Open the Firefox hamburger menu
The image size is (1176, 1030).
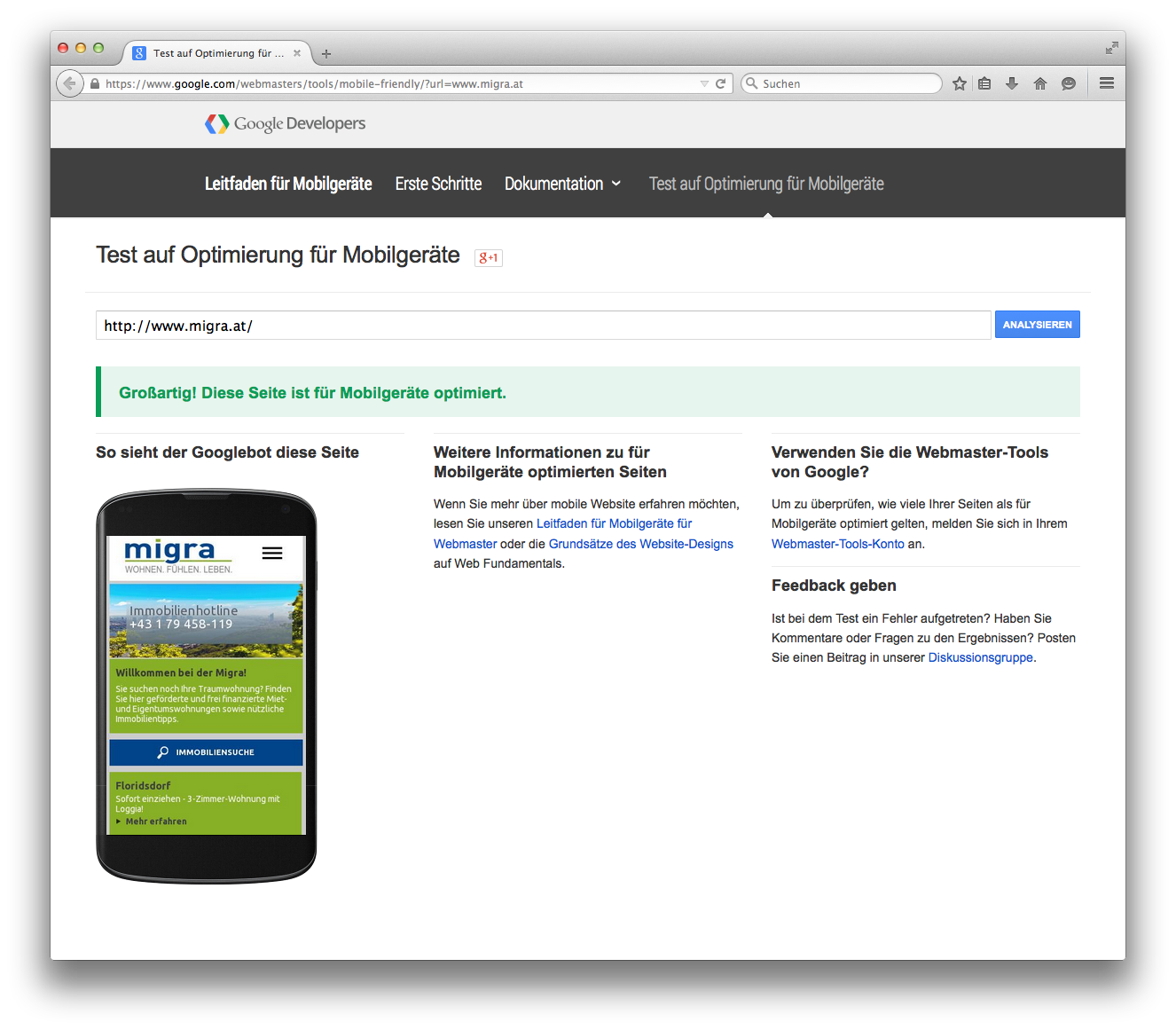coord(1106,83)
